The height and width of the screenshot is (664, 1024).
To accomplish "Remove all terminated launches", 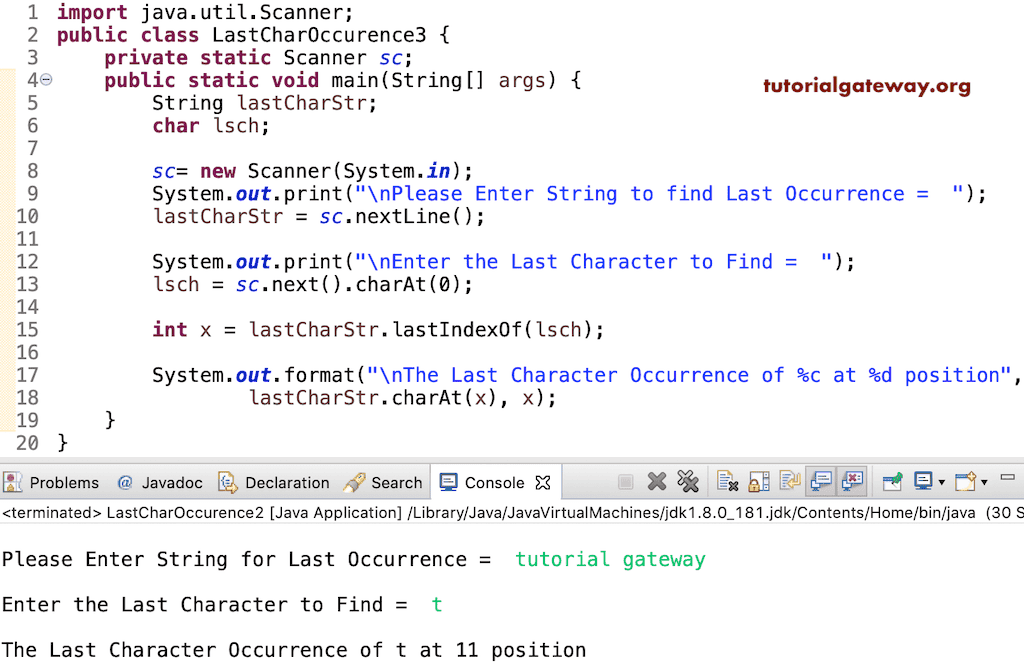I will click(x=686, y=481).
